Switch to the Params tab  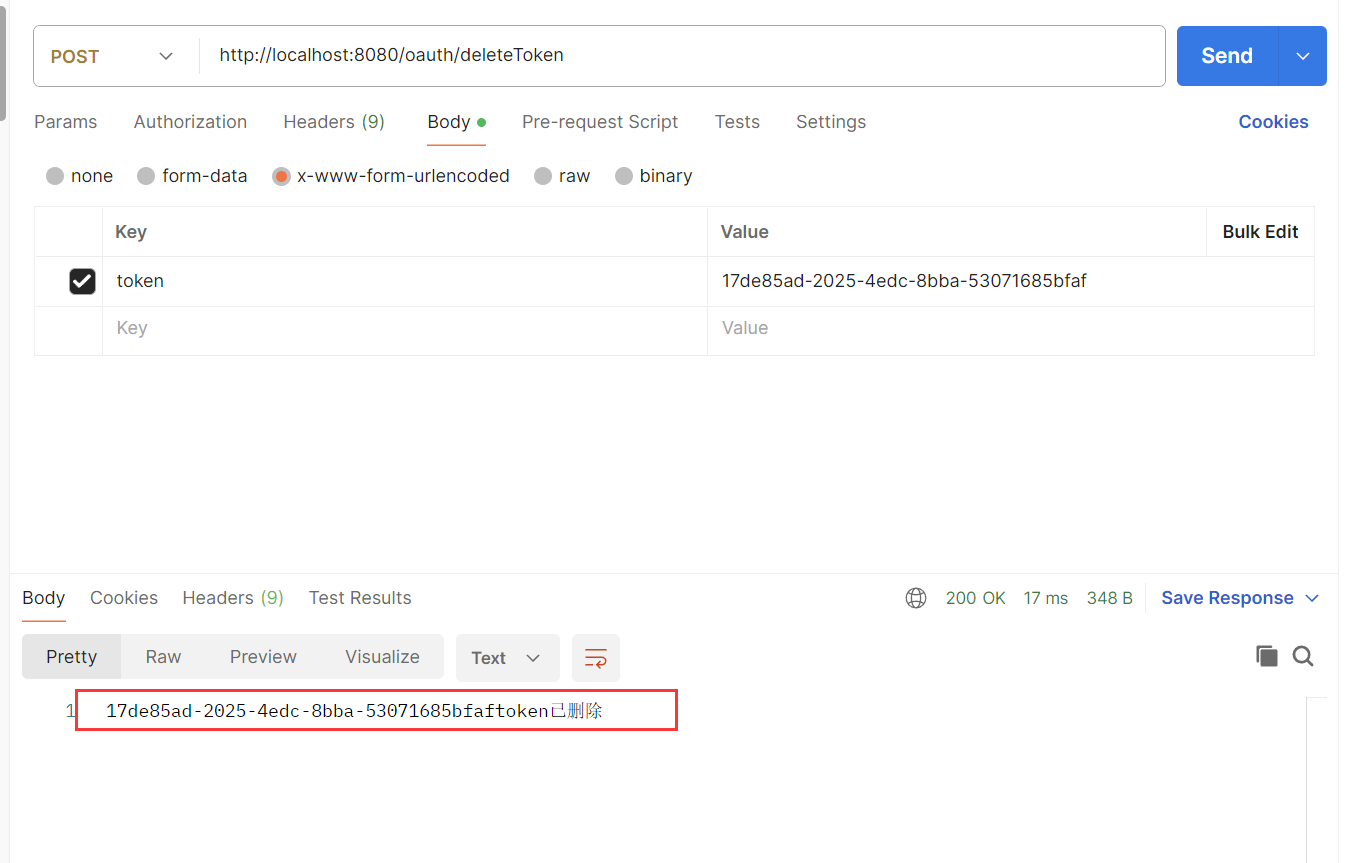click(66, 122)
